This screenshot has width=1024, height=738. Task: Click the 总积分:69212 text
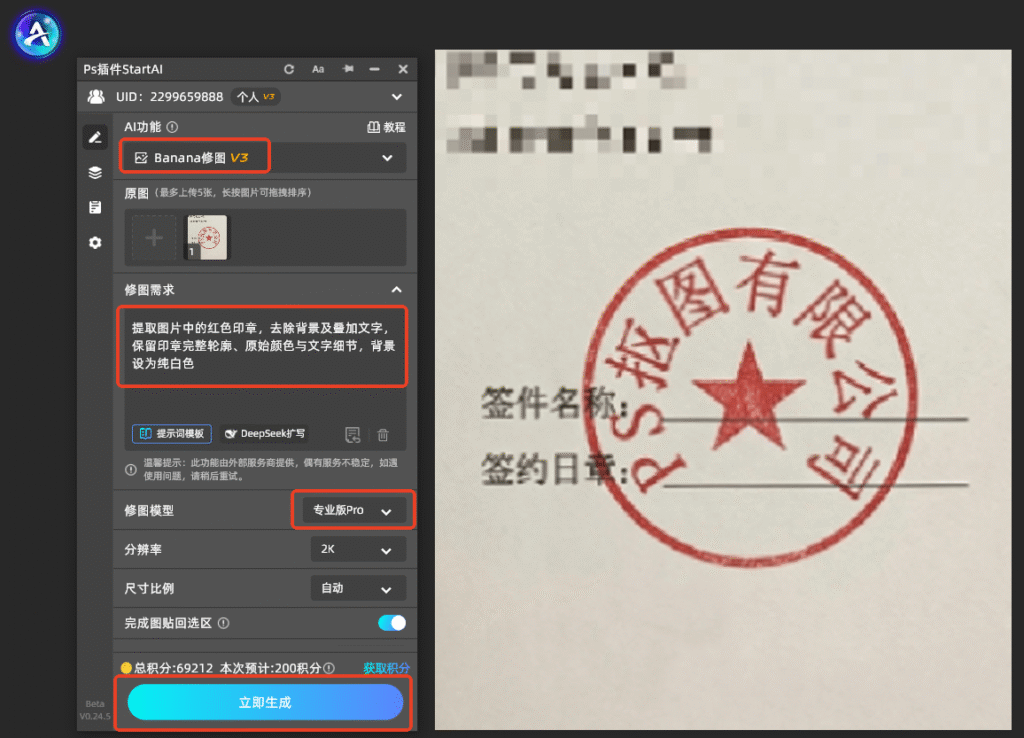174,668
